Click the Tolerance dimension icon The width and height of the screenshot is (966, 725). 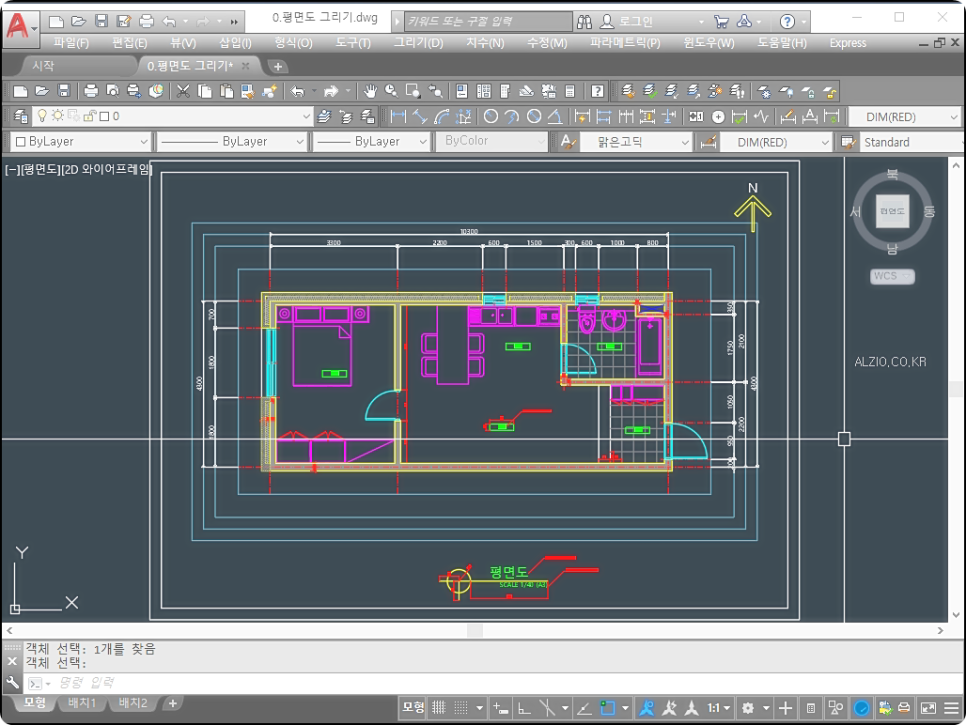(x=696, y=116)
